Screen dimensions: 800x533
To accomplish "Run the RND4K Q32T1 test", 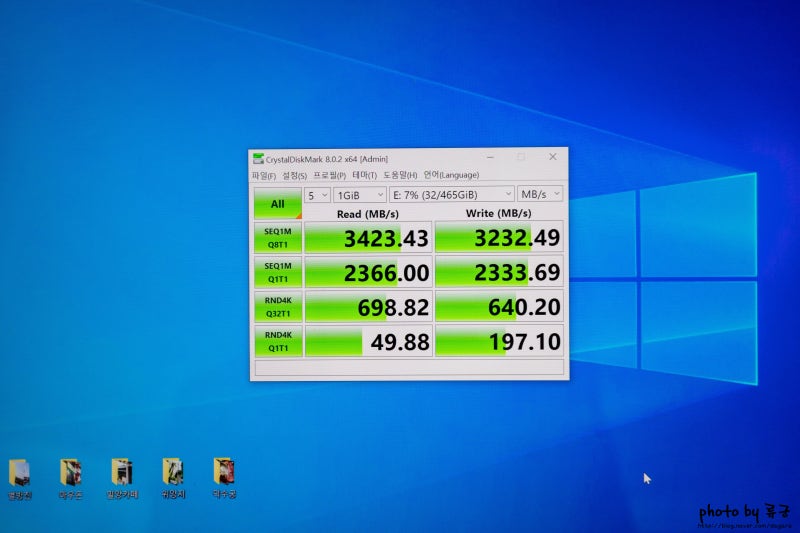I will point(278,307).
